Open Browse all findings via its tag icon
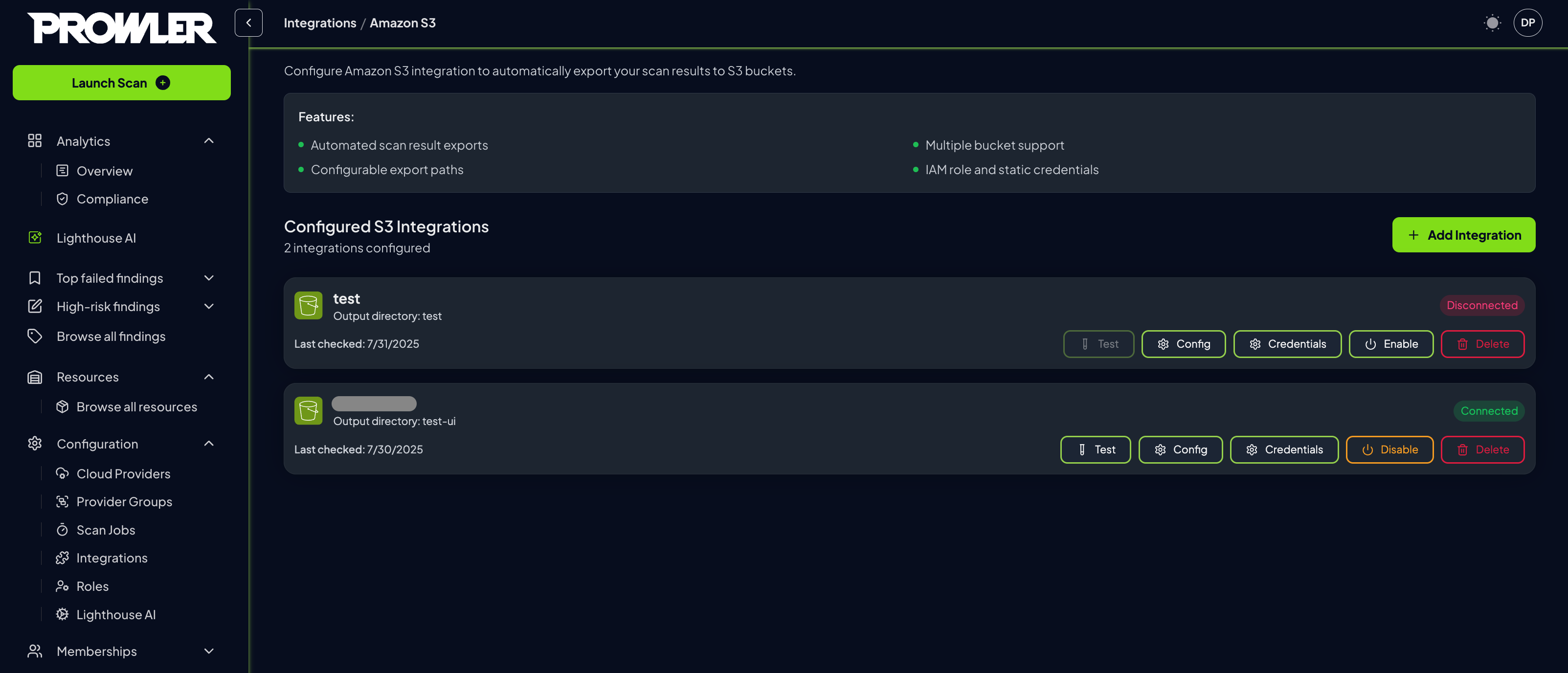1568x673 pixels. tap(34, 336)
